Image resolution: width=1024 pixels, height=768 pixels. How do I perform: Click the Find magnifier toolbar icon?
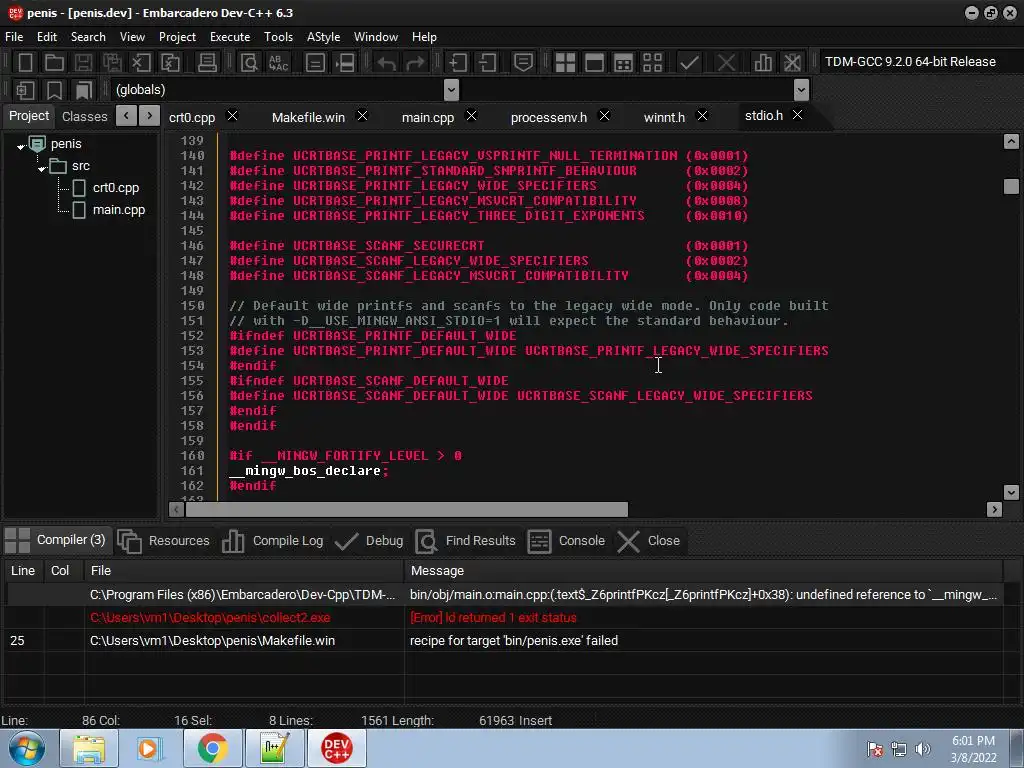pos(249,63)
